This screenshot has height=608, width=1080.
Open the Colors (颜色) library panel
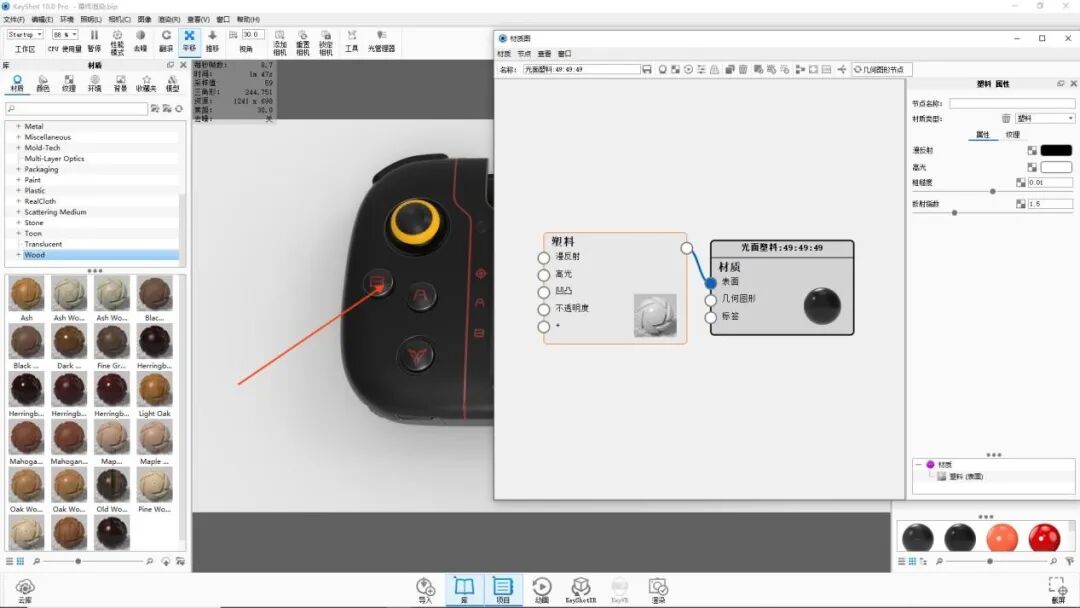[45, 82]
